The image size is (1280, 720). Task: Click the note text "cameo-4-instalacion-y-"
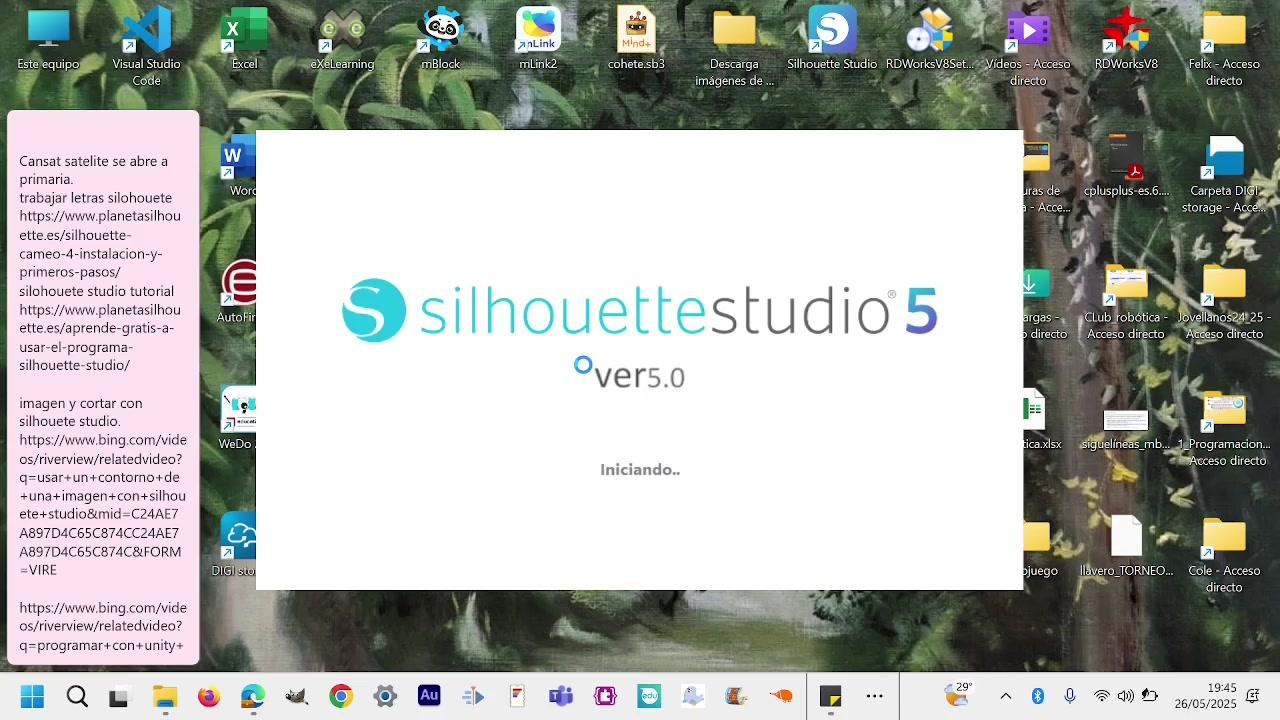tap(91, 254)
